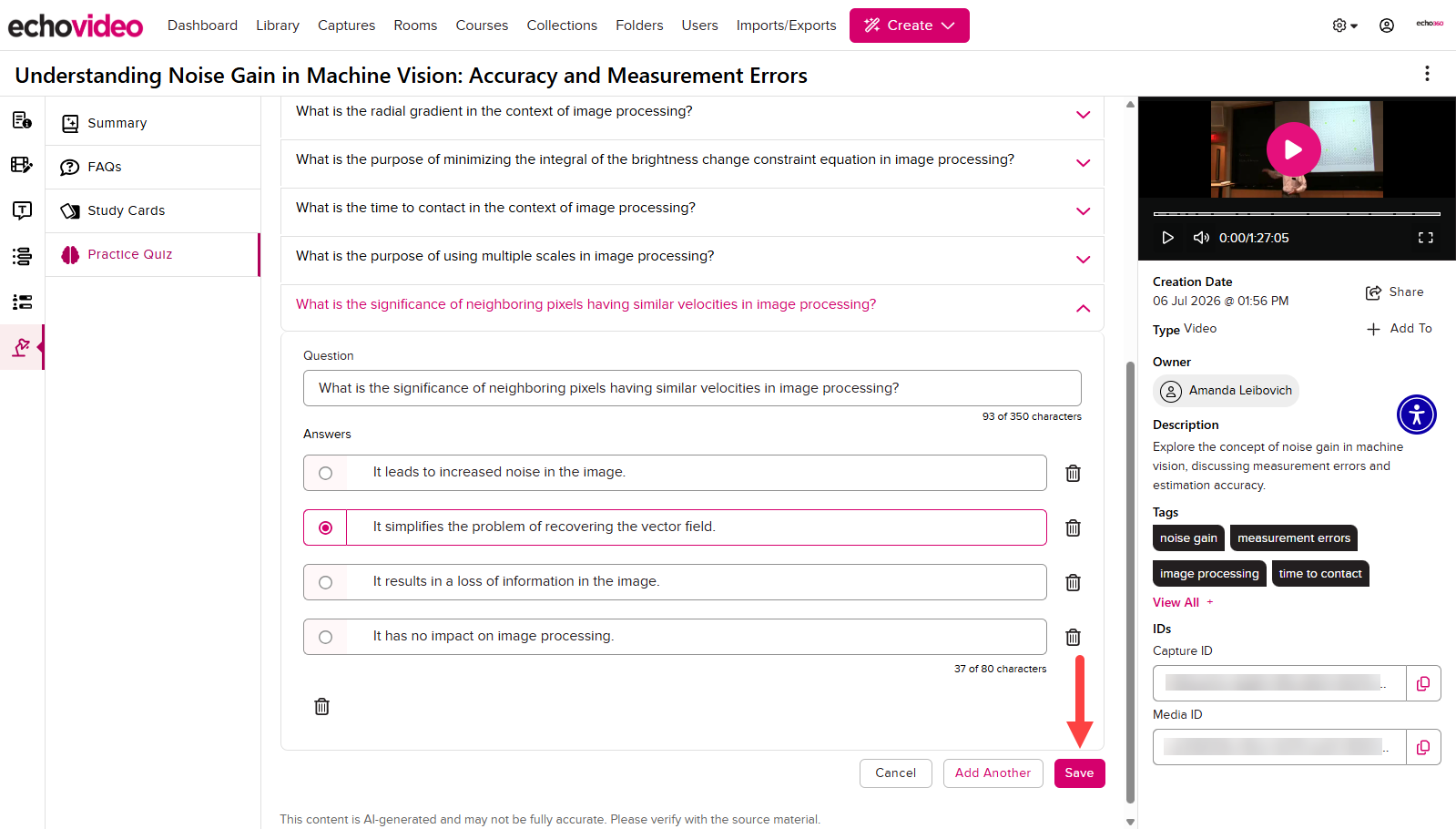This screenshot has height=829, width=1456.
Task: Copy the Capture ID
Action: click(x=1423, y=683)
